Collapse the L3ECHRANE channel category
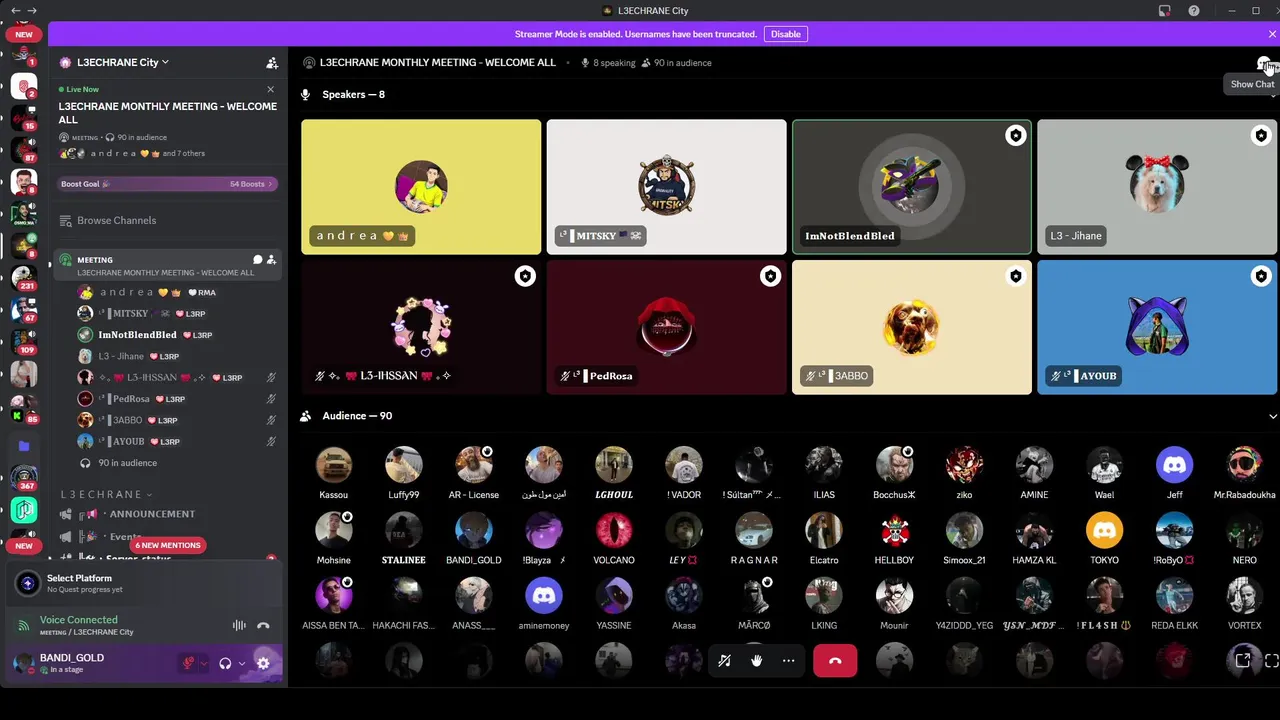 tap(106, 494)
